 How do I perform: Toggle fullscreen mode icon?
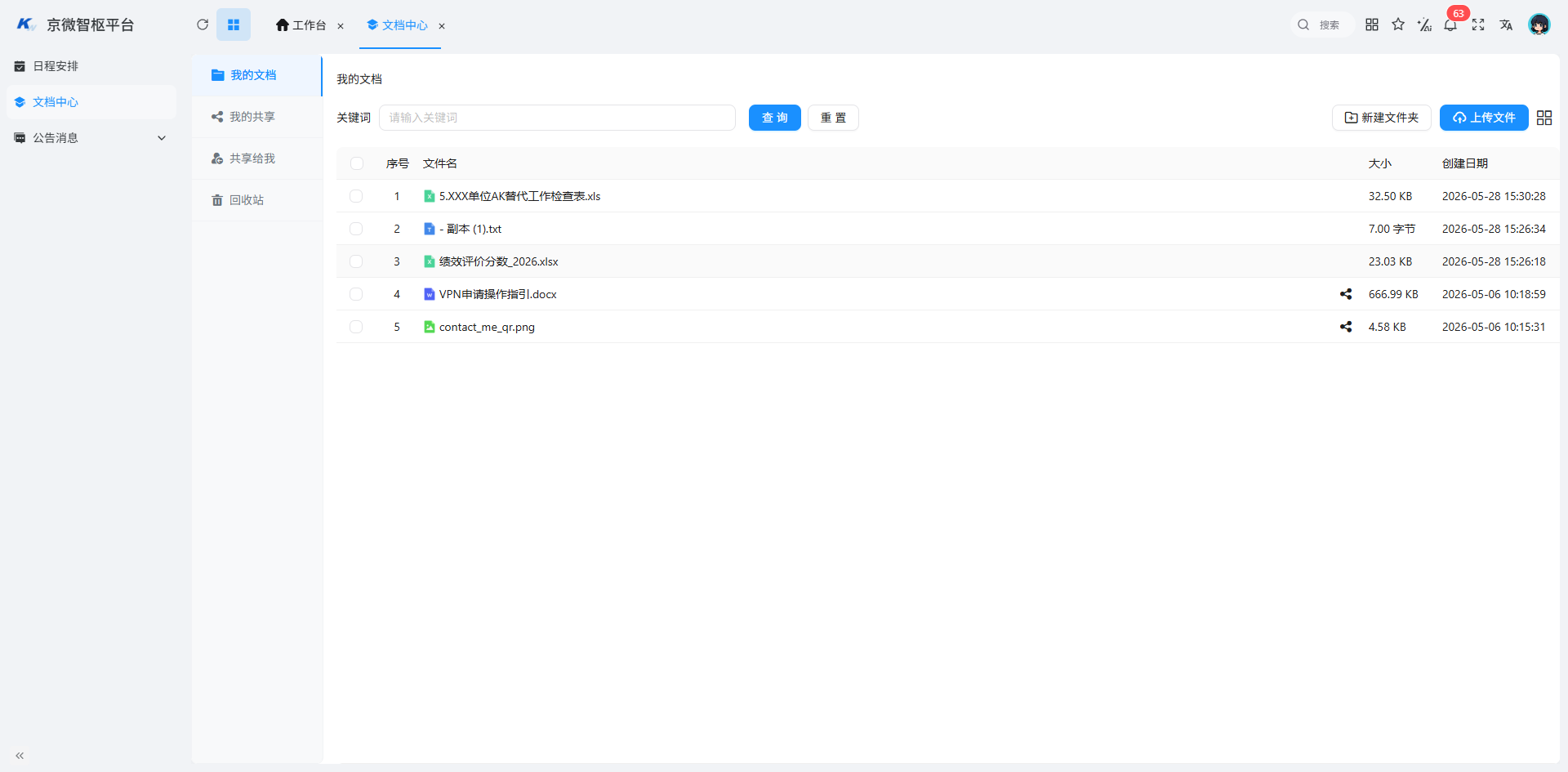point(1478,25)
